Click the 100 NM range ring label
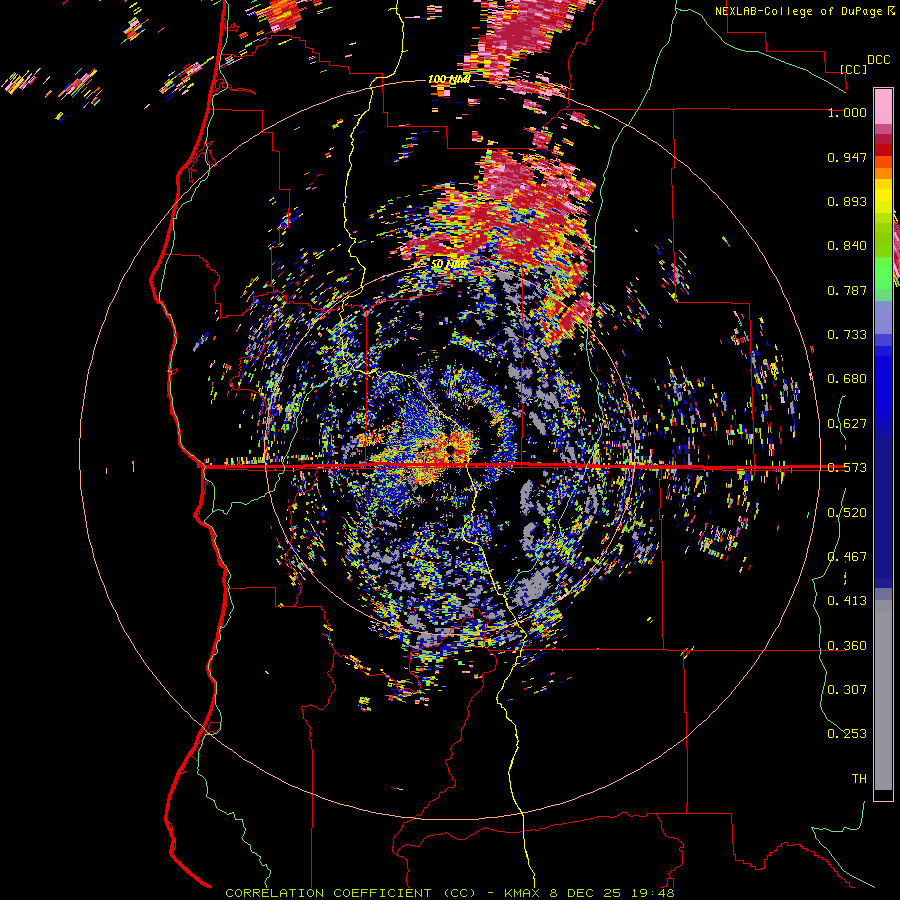The width and height of the screenshot is (900, 900). pos(449,79)
